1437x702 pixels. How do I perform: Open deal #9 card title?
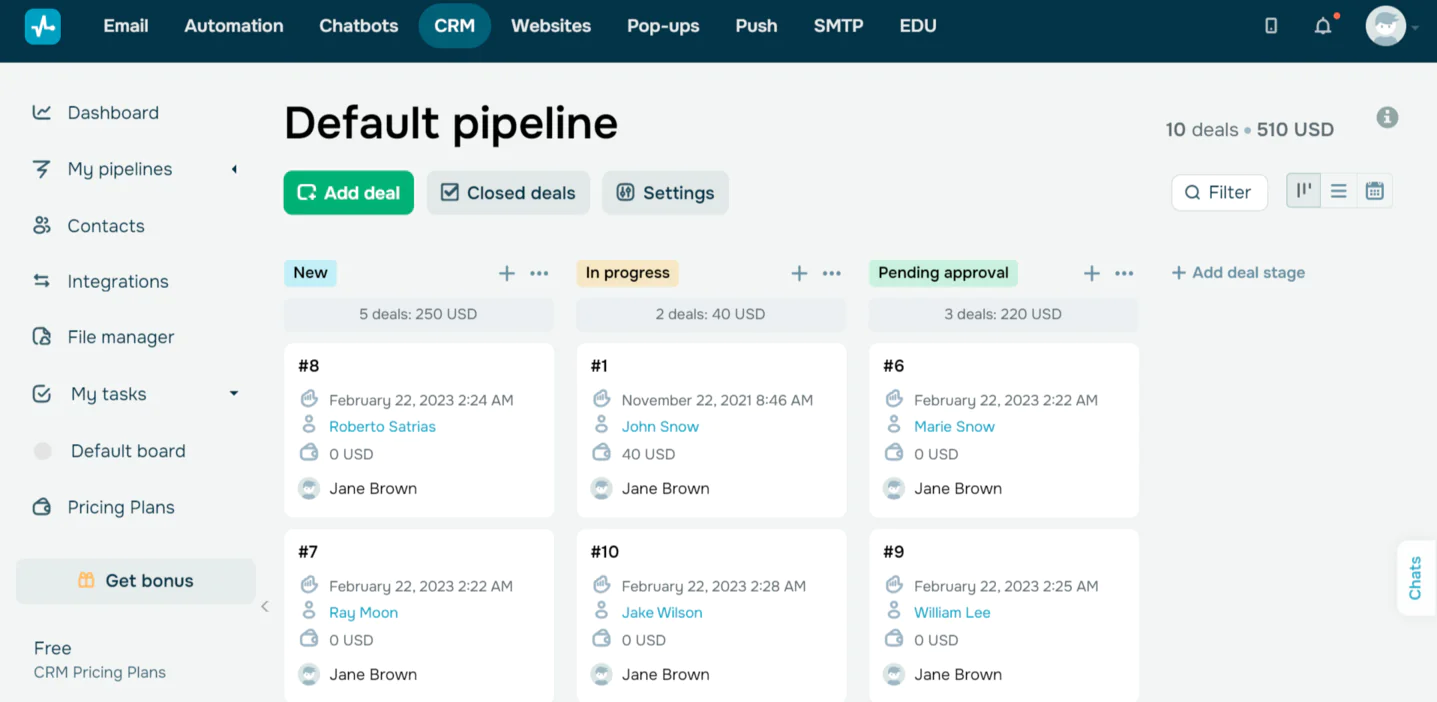pos(894,552)
